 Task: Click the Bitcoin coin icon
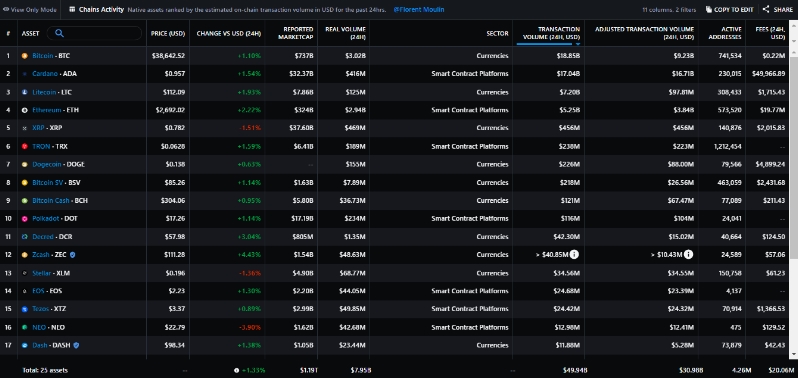24,55
